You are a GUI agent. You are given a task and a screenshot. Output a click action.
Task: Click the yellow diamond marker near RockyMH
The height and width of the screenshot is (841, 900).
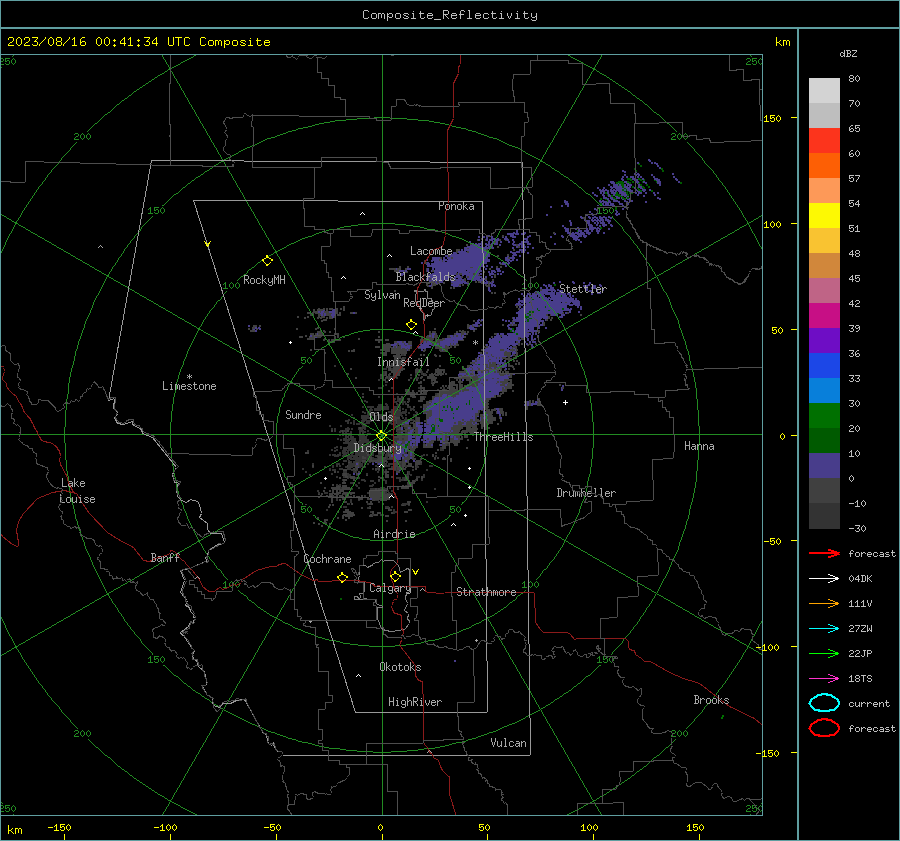(267, 261)
